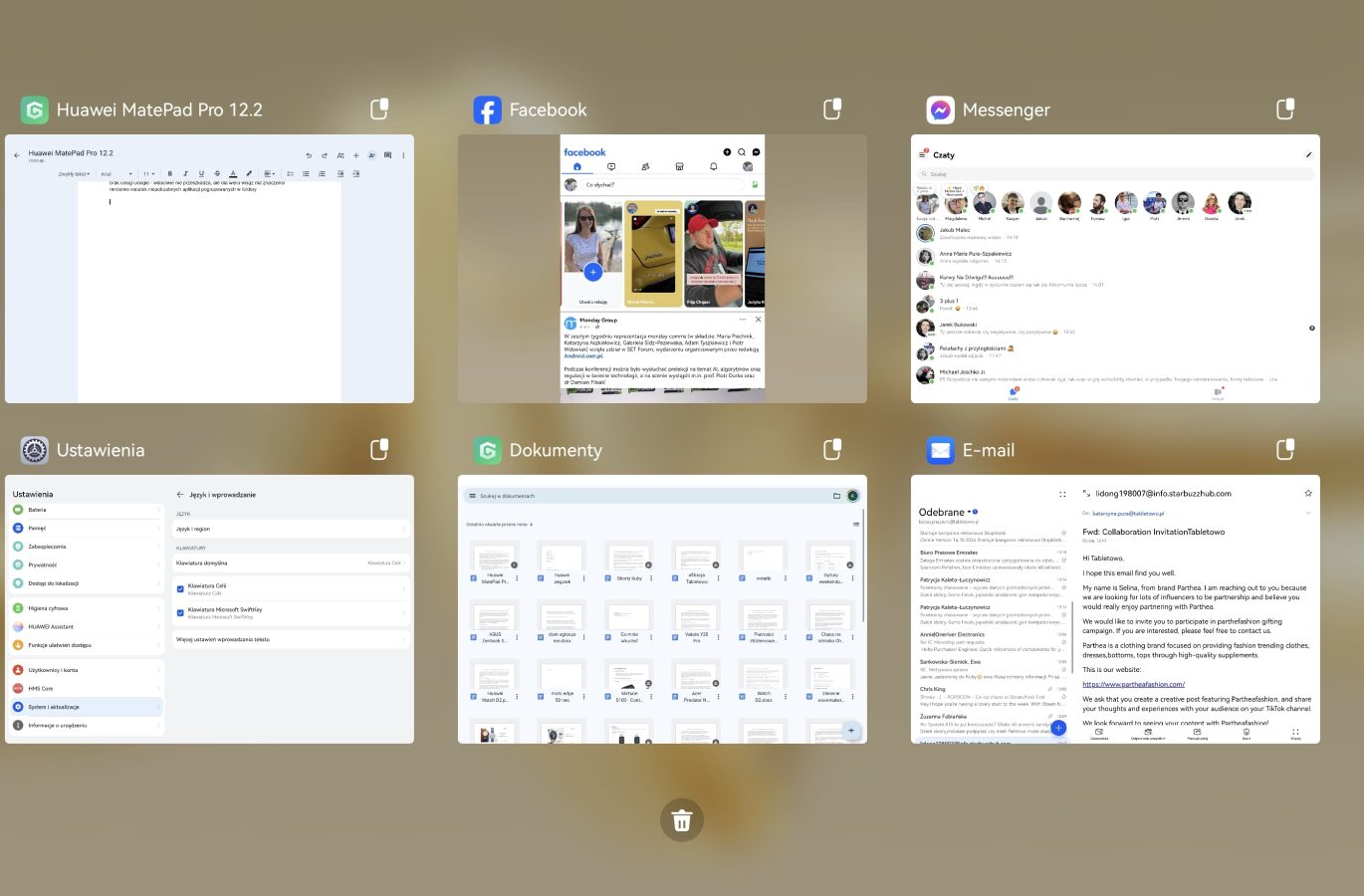Open the Janek Bukowski chat in Messenger
The image size is (1364, 896).
(1115, 328)
